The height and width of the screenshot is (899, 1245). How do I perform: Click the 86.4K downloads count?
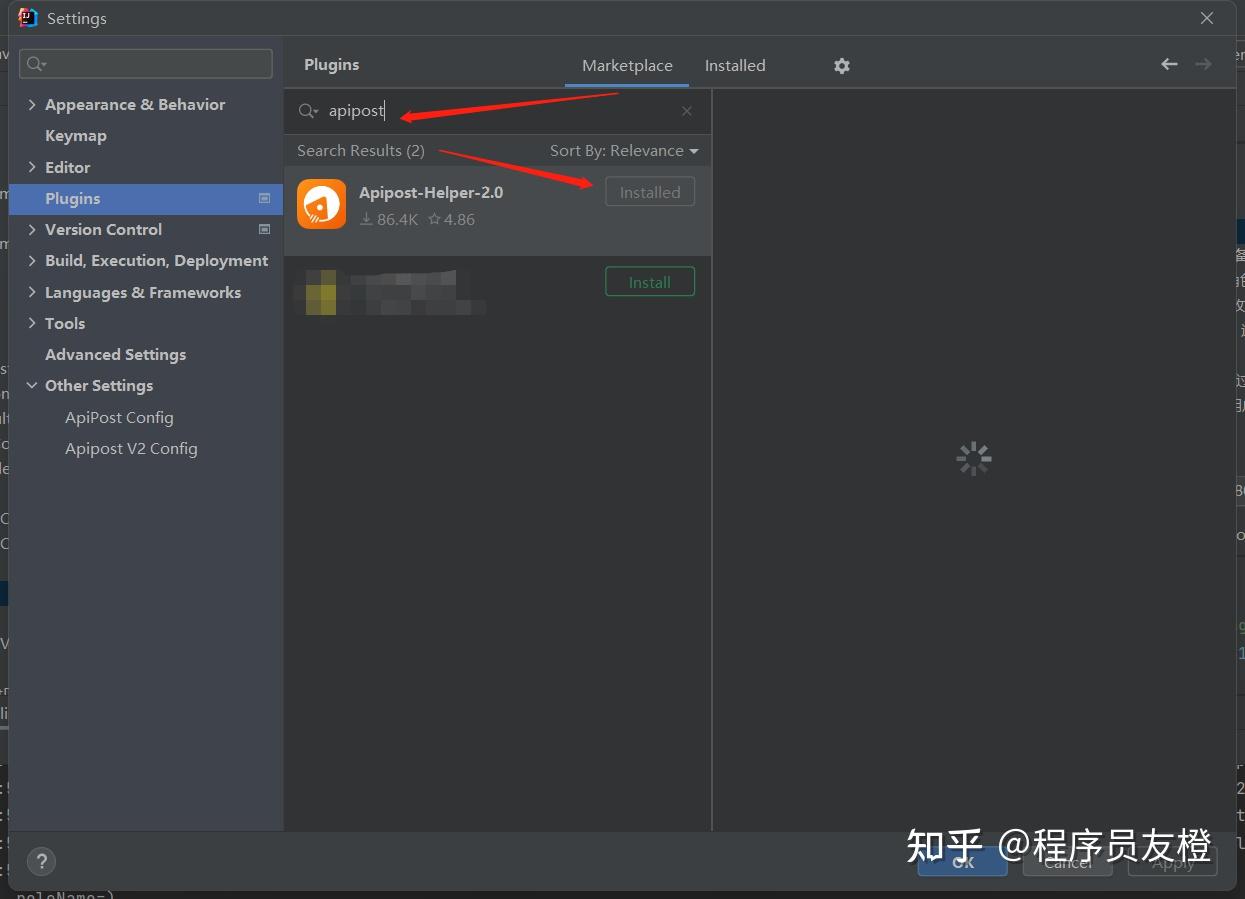389,220
